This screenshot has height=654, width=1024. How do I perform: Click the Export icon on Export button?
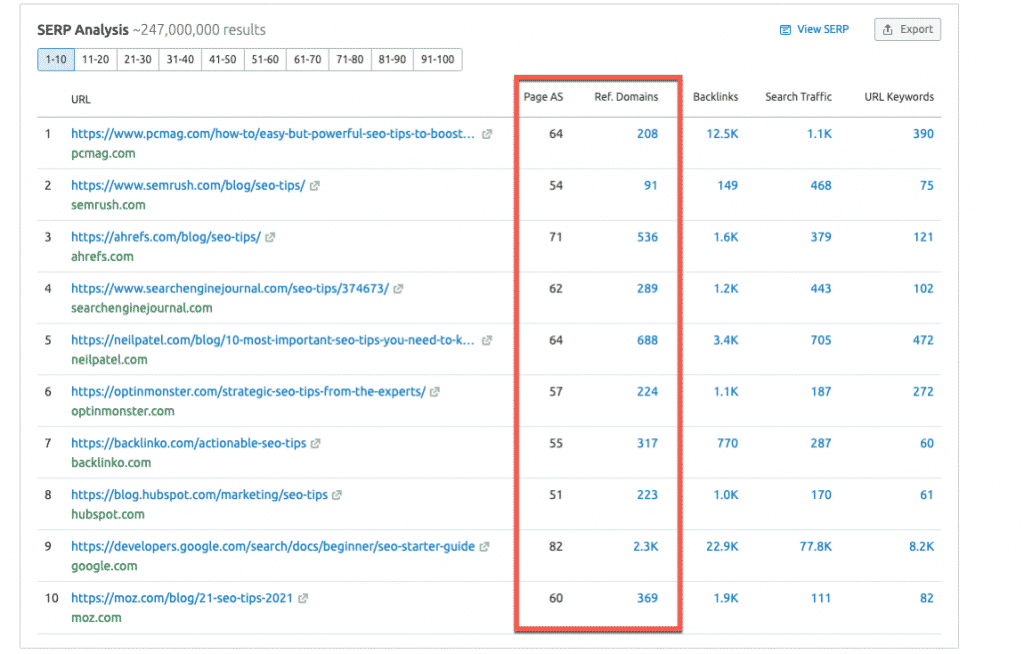coord(888,29)
